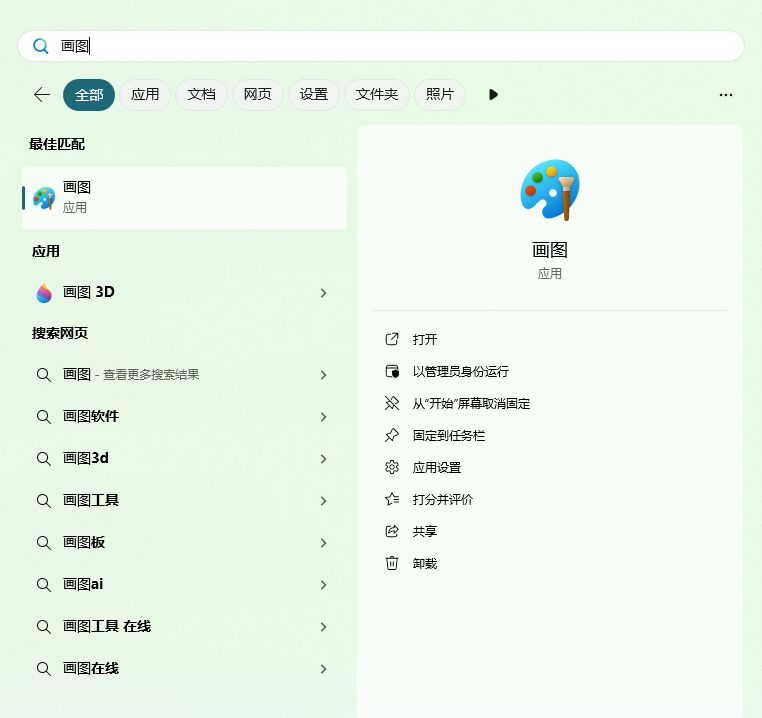762x718 pixels.
Task: Click the magnifier icon beside 画图ai
Action: (x=44, y=585)
